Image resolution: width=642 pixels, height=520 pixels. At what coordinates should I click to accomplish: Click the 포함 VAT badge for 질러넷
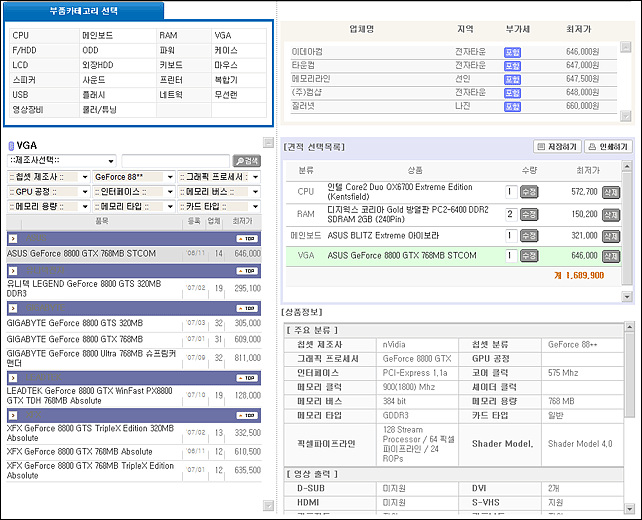[512, 106]
